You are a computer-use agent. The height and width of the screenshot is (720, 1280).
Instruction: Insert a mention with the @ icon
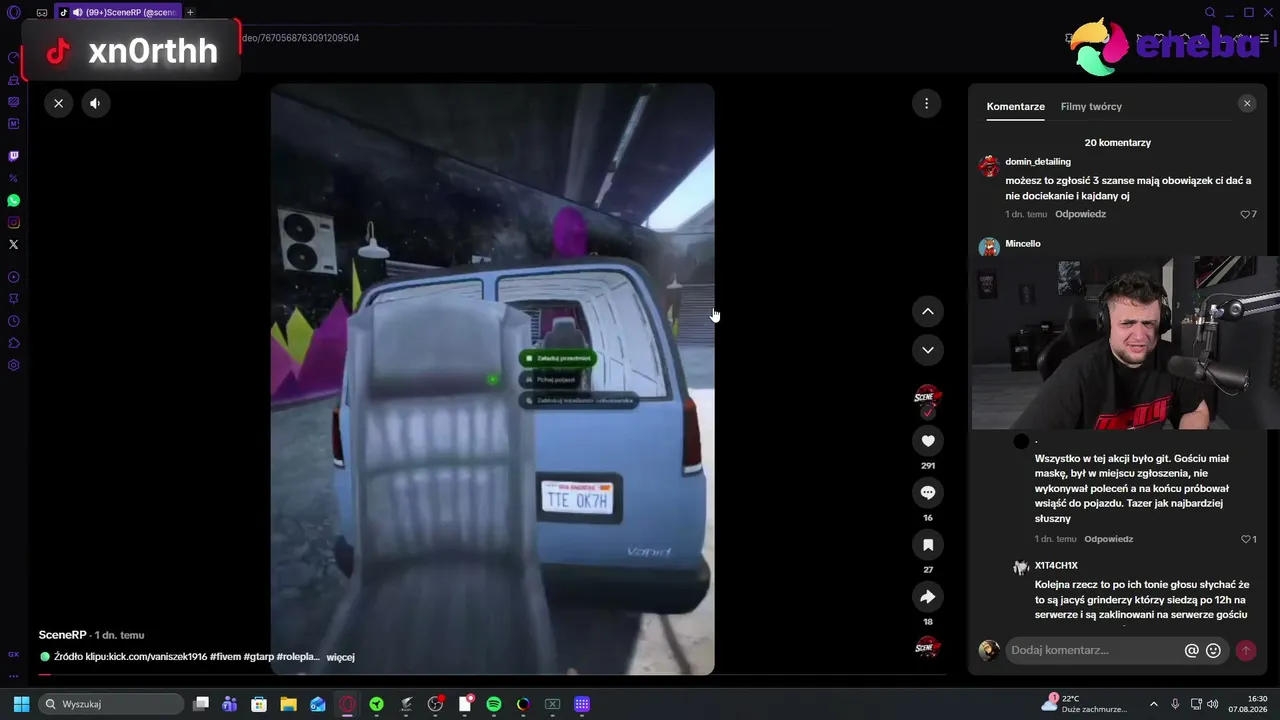pyautogui.click(x=1191, y=650)
